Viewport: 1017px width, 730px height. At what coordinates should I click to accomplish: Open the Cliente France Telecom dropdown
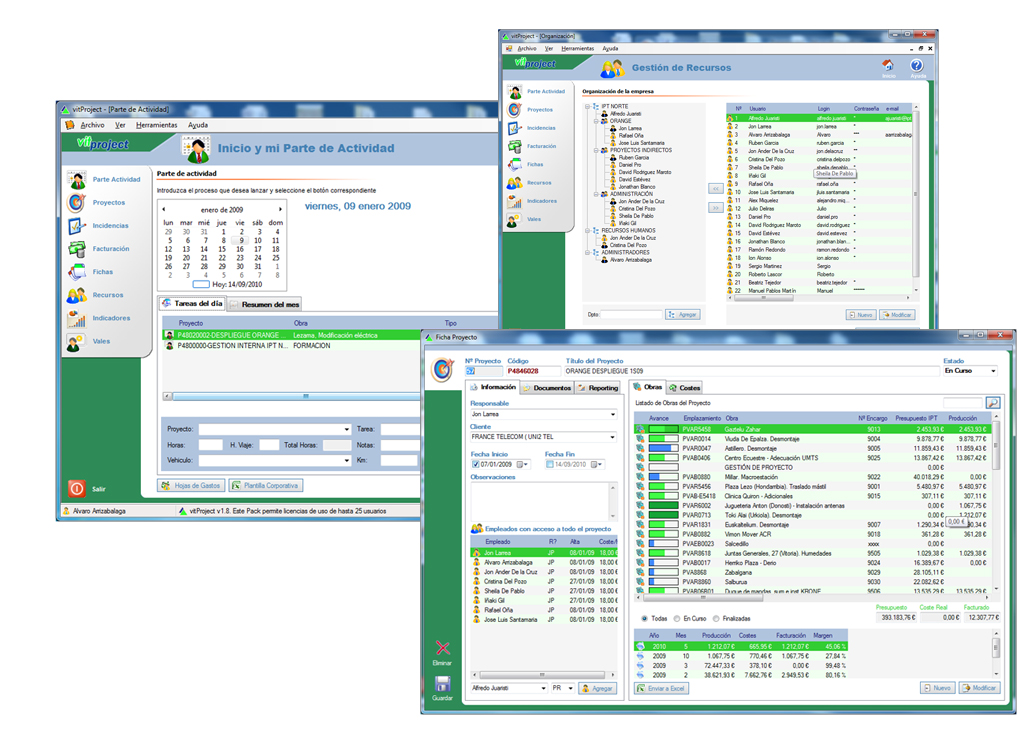pos(544,437)
